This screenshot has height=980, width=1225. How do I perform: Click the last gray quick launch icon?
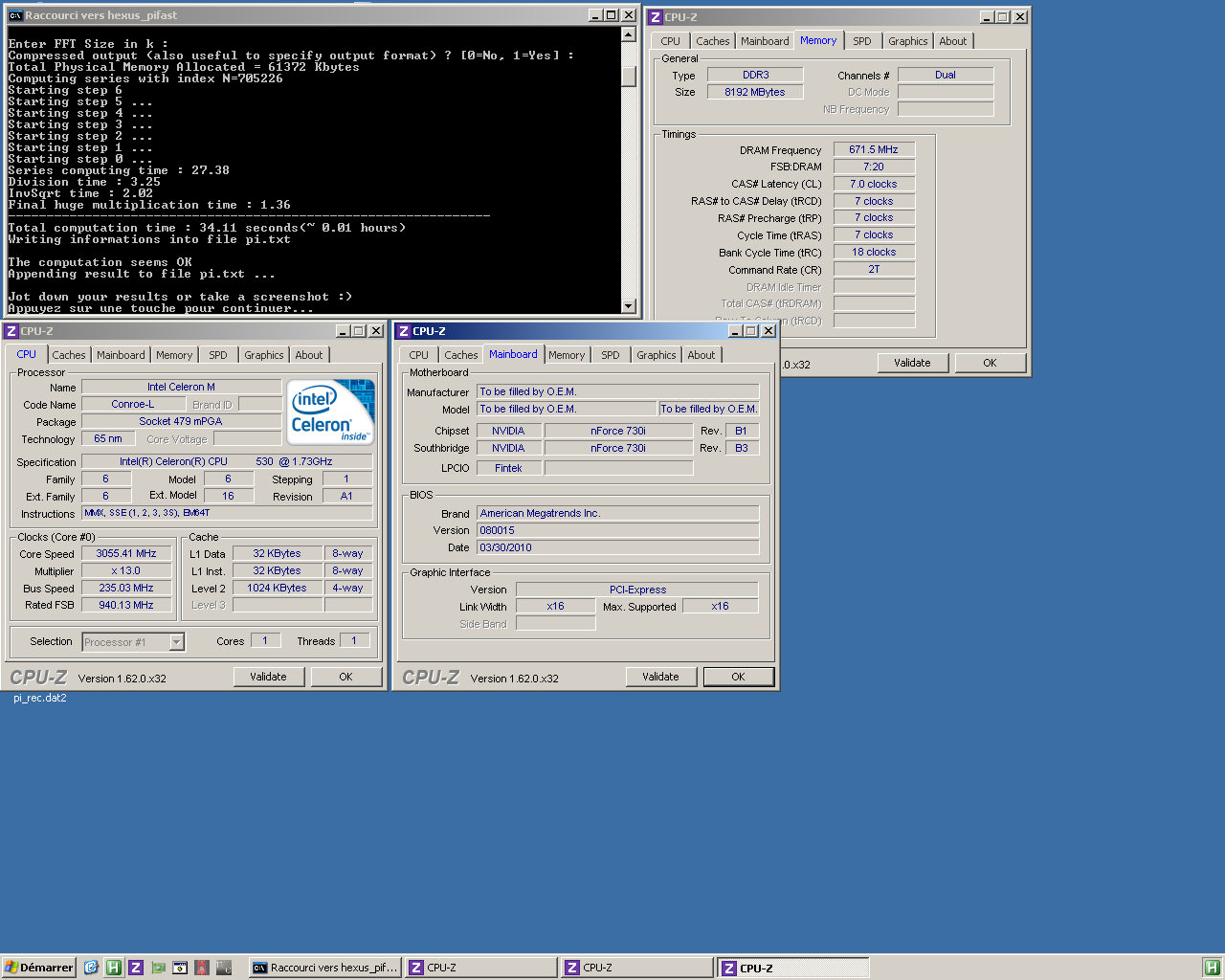[224, 968]
